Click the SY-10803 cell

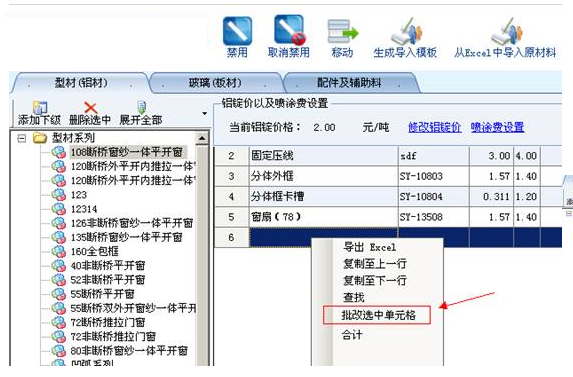click(433, 176)
